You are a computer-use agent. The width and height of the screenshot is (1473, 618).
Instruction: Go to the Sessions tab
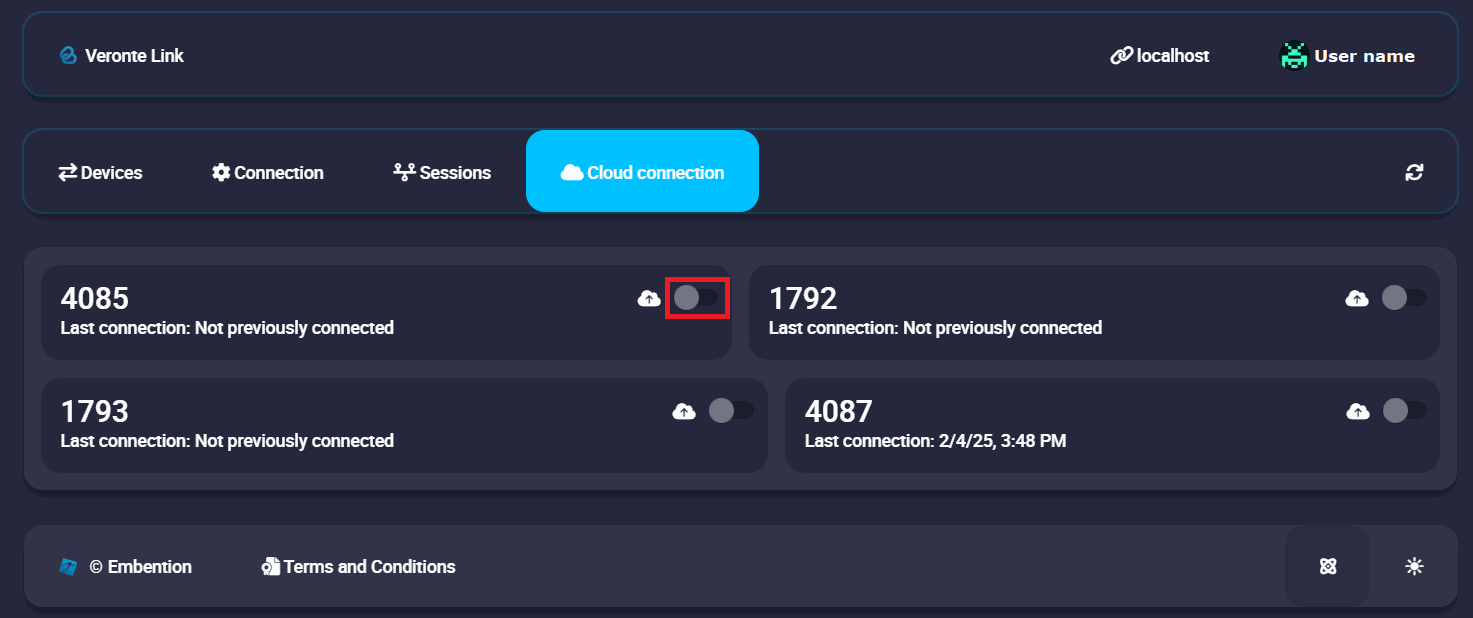pyautogui.click(x=442, y=172)
